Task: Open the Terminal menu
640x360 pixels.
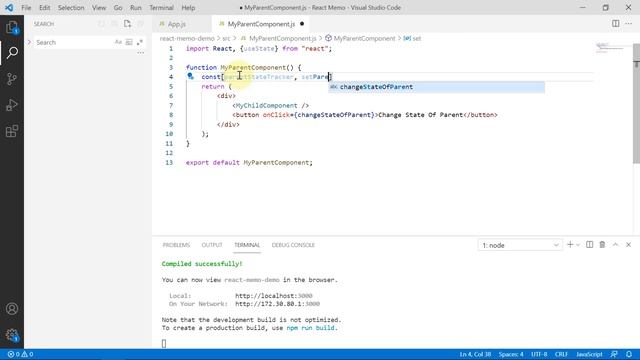Action: [x=161, y=8]
